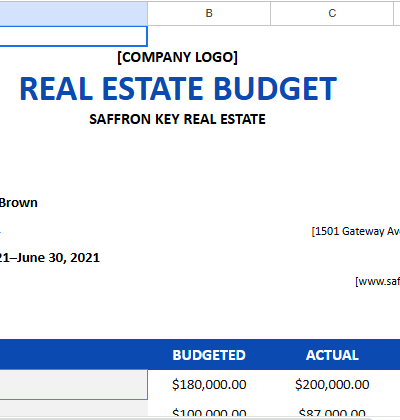Select the REAL ESTATE BUDGET title
Viewport: 400px width, 420px height.
click(x=178, y=89)
